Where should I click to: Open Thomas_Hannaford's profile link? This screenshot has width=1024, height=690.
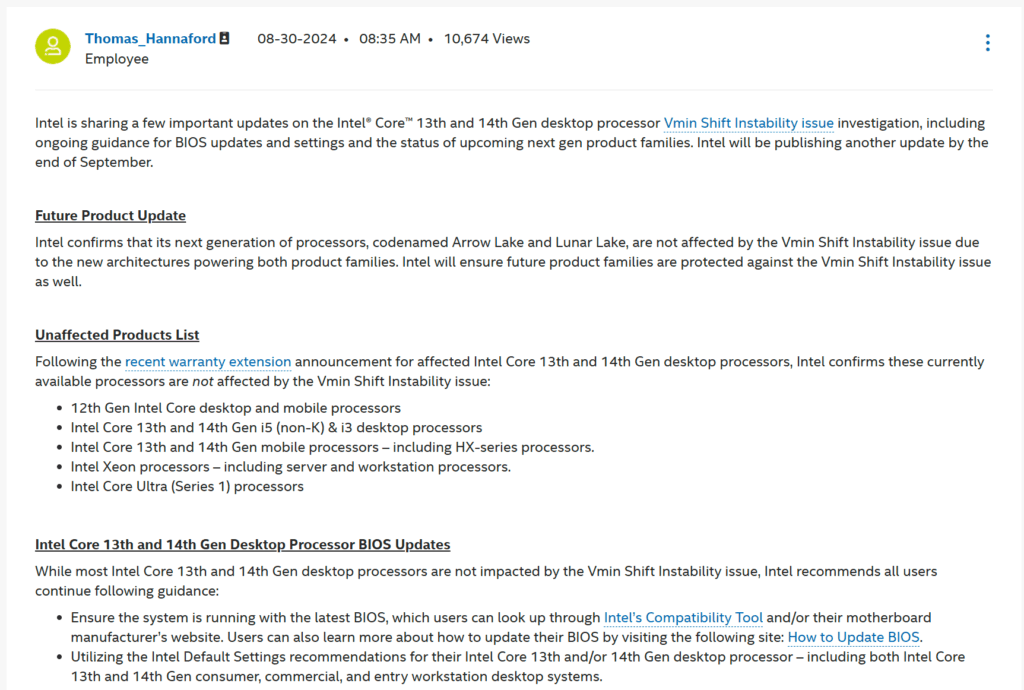pyautogui.click(x=150, y=39)
